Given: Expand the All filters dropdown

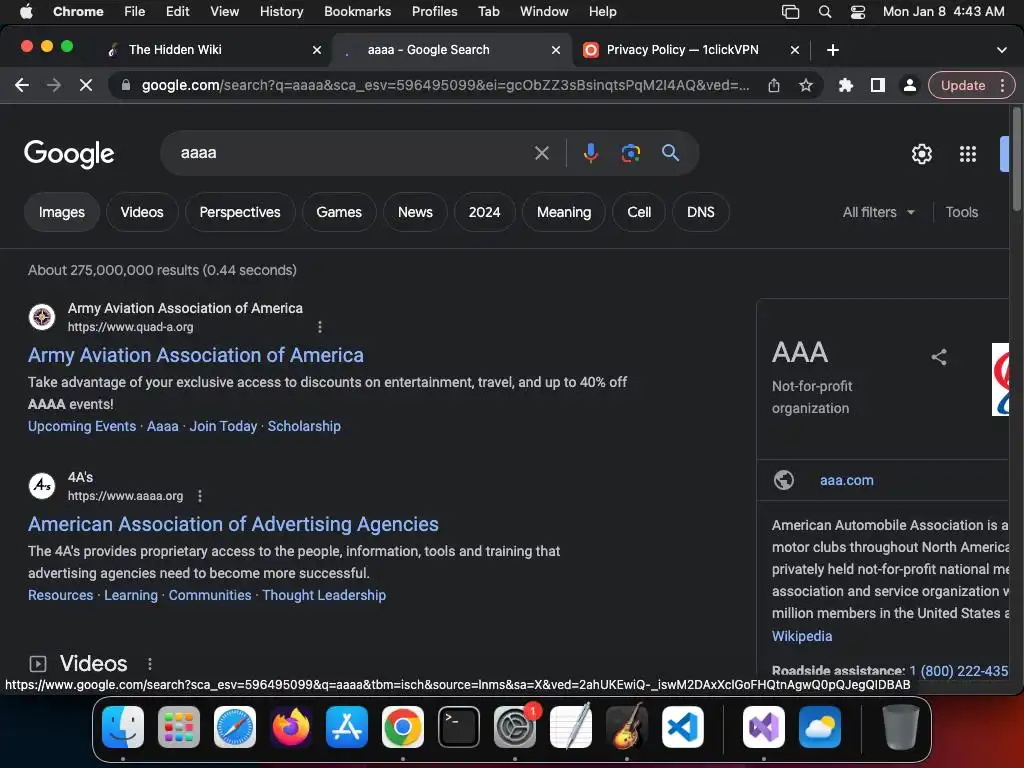Looking at the screenshot, I should (878, 212).
